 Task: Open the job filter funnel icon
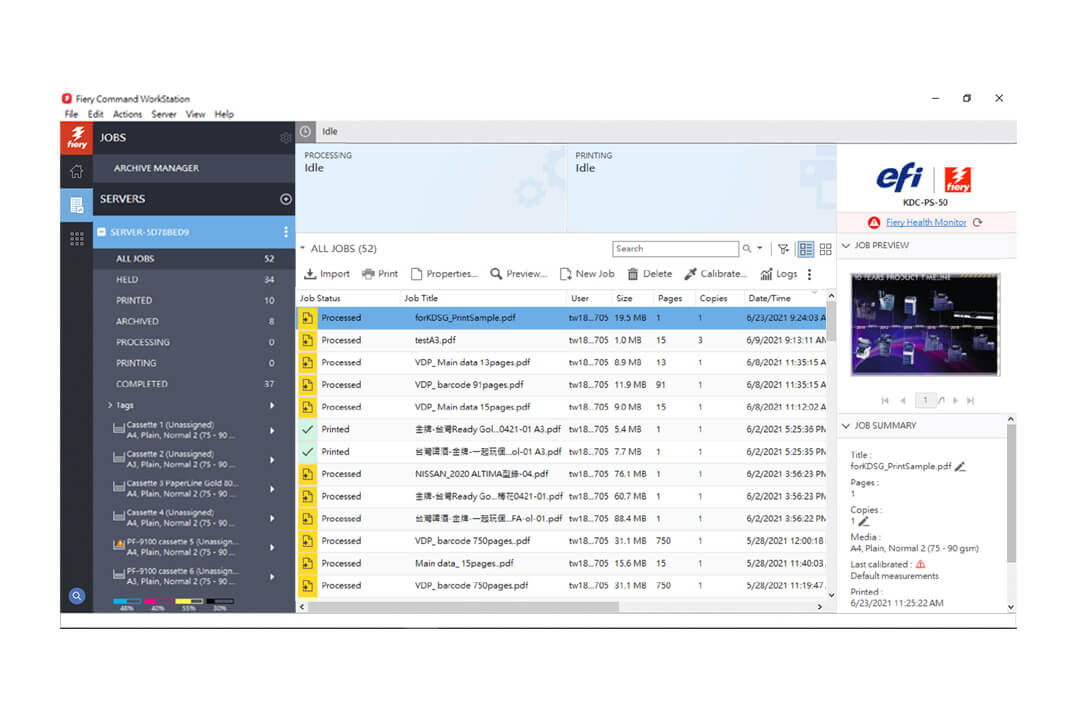click(783, 249)
